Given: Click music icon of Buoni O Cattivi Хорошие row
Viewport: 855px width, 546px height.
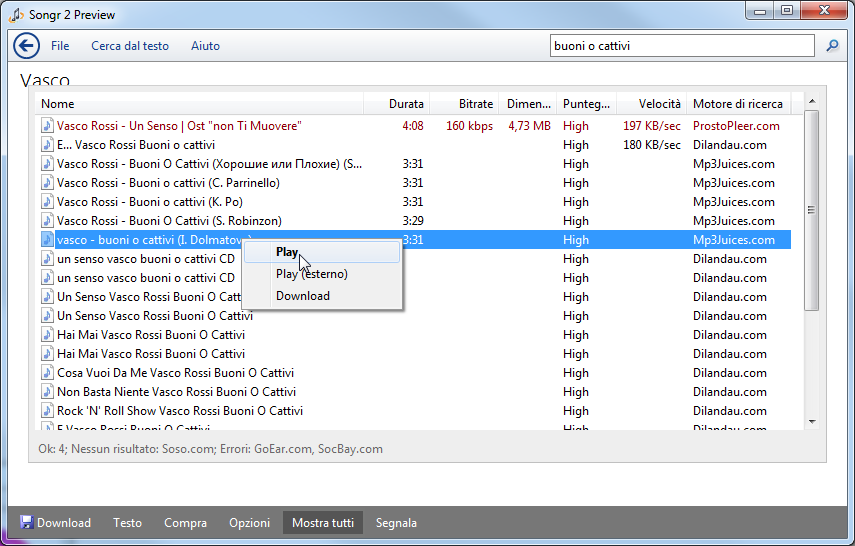Looking at the screenshot, I should 47,164.
